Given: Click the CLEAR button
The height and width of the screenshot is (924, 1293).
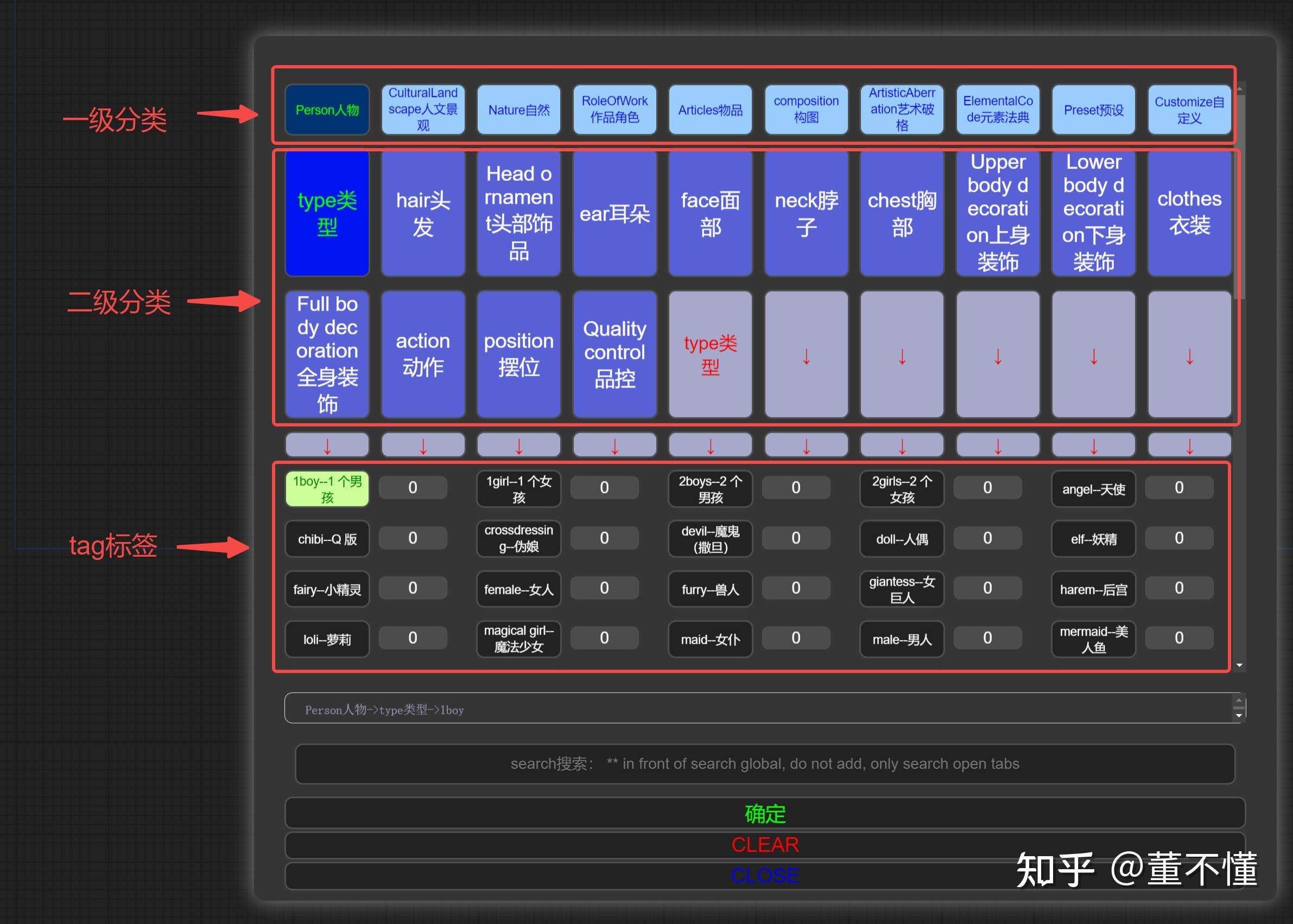Looking at the screenshot, I should pyautogui.click(x=765, y=844).
